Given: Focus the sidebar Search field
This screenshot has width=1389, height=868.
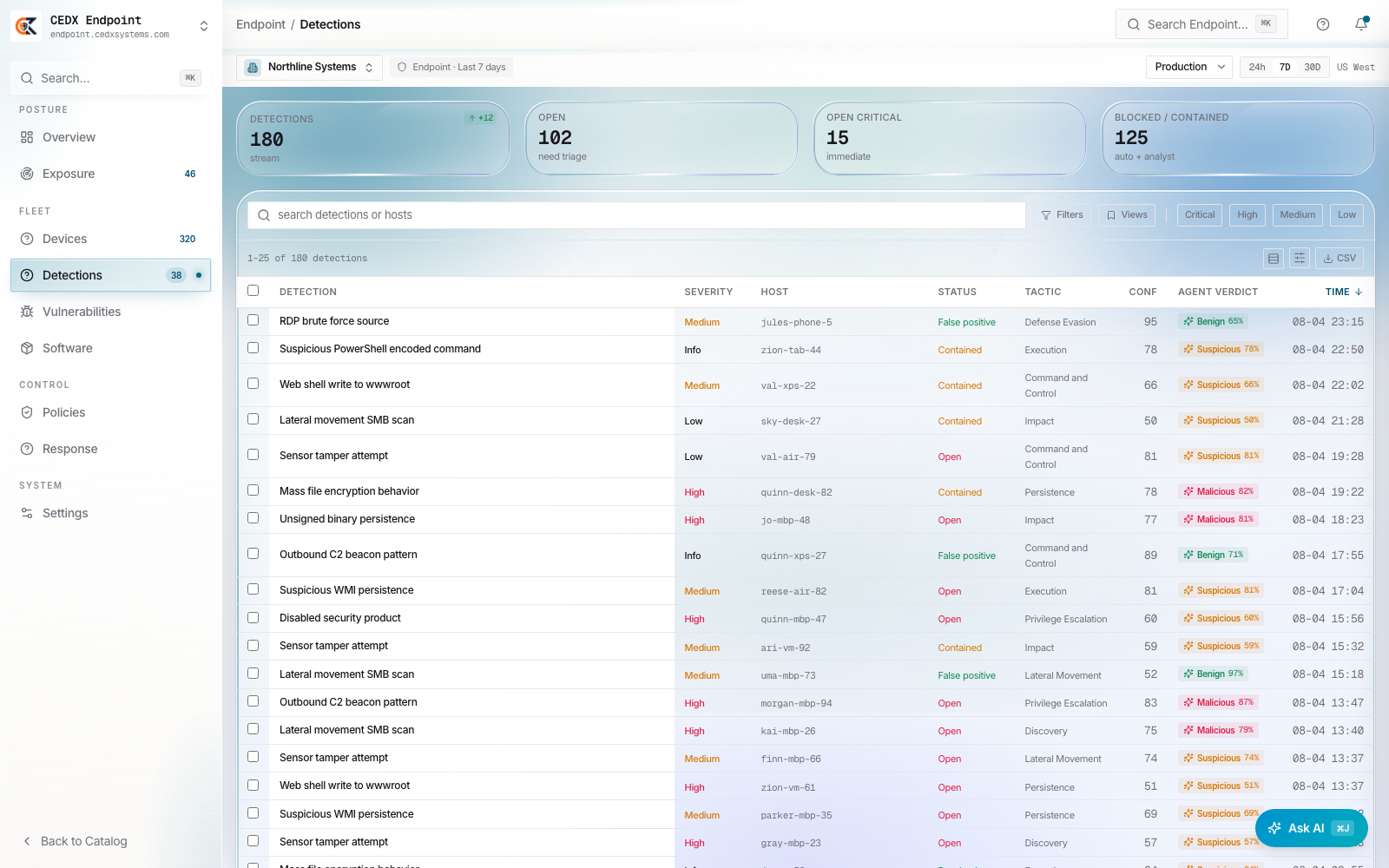Looking at the screenshot, I should pos(110,78).
